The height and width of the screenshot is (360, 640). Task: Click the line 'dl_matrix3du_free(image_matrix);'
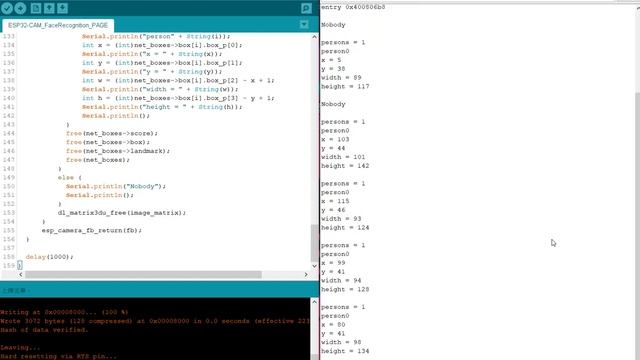tap(122, 213)
